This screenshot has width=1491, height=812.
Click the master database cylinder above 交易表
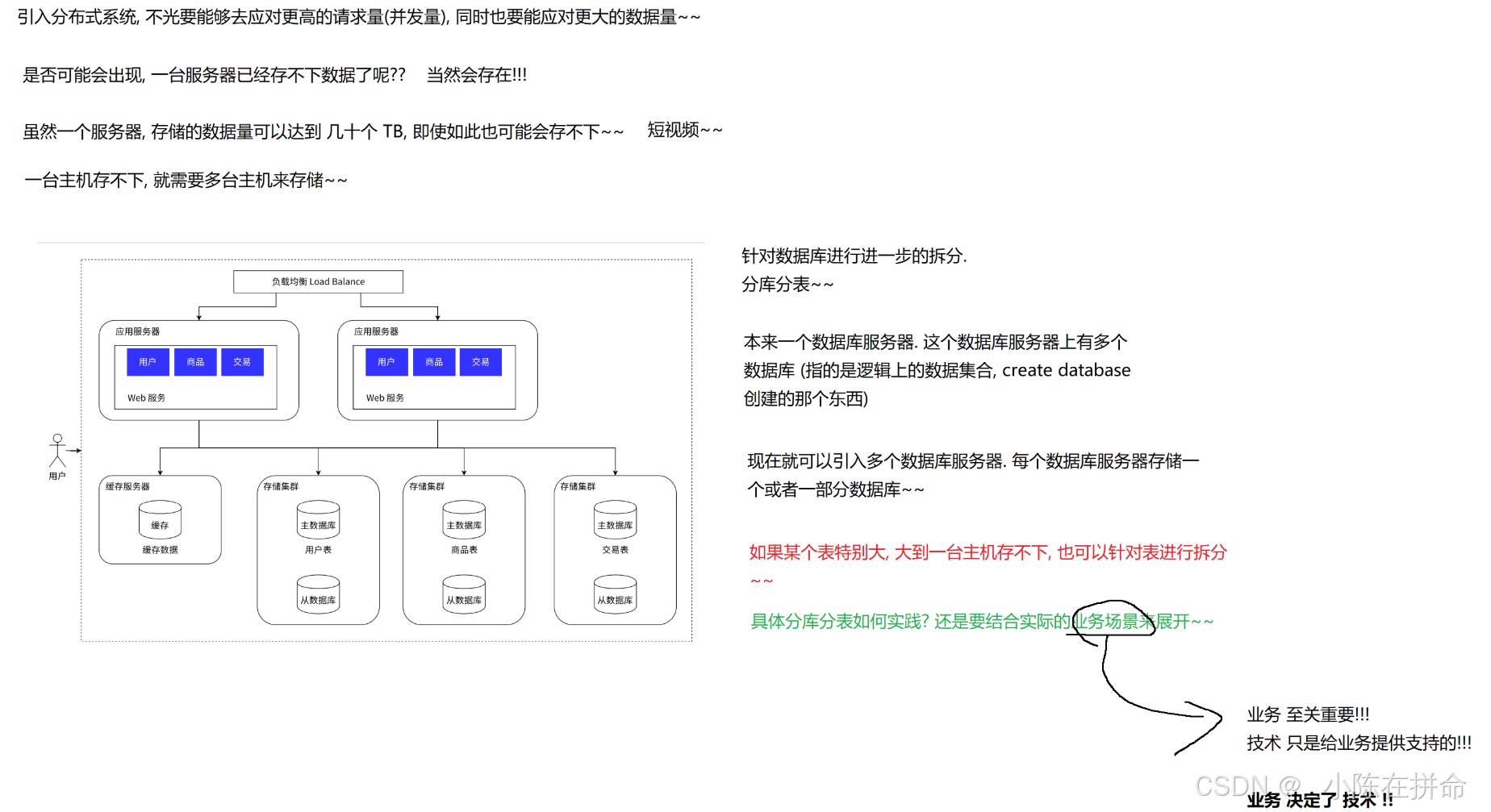tap(615, 520)
